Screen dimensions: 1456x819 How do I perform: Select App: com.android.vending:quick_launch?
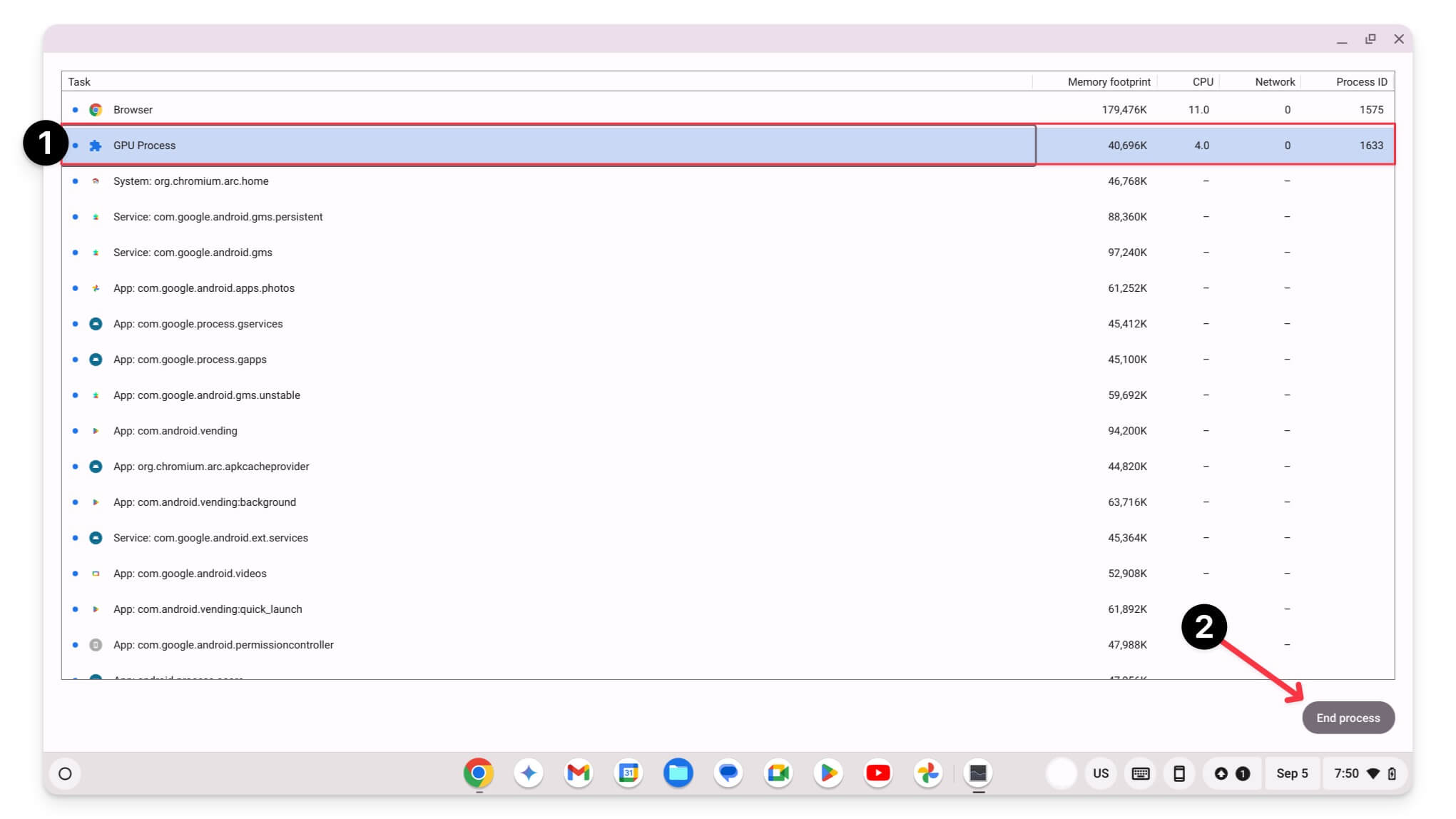pyautogui.click(x=728, y=609)
